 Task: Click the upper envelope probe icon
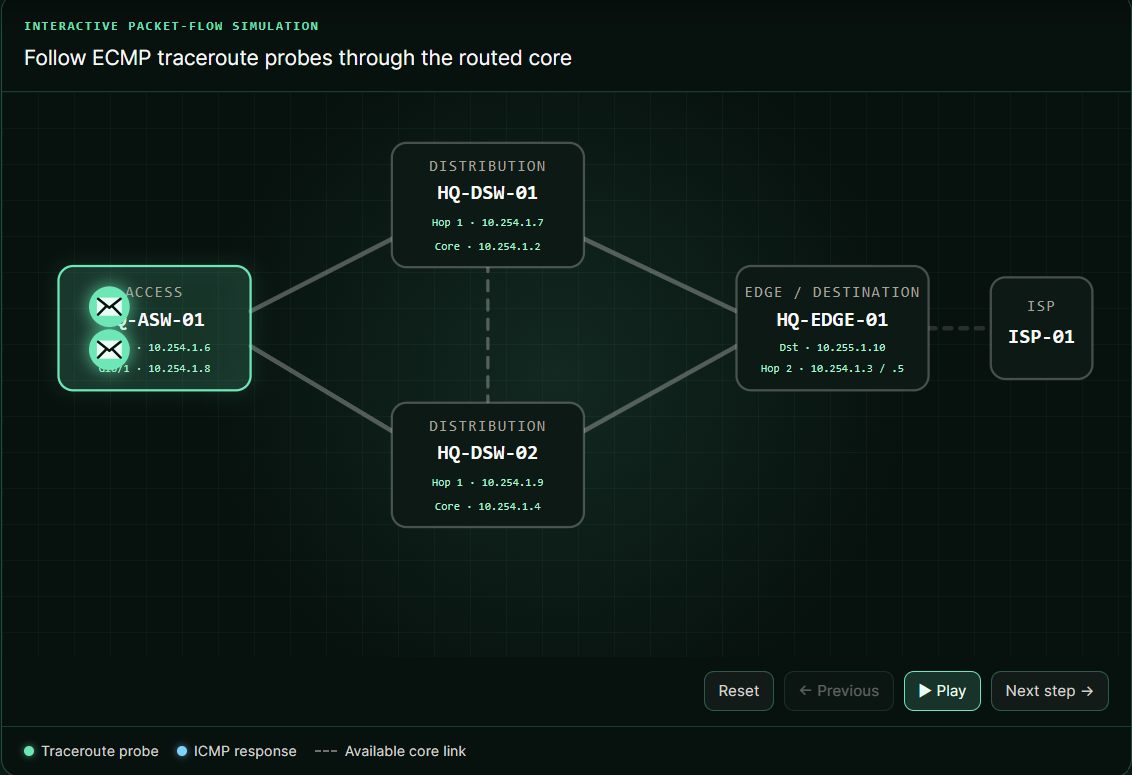[x=109, y=307]
